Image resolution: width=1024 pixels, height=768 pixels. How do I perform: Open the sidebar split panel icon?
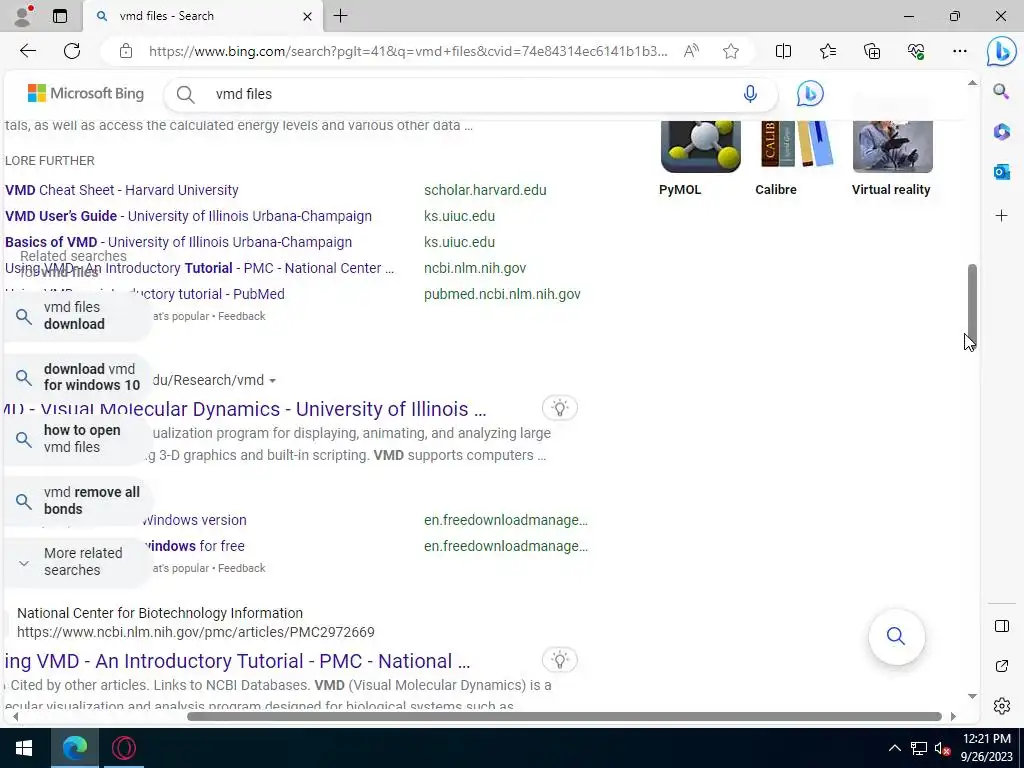click(x=1001, y=626)
